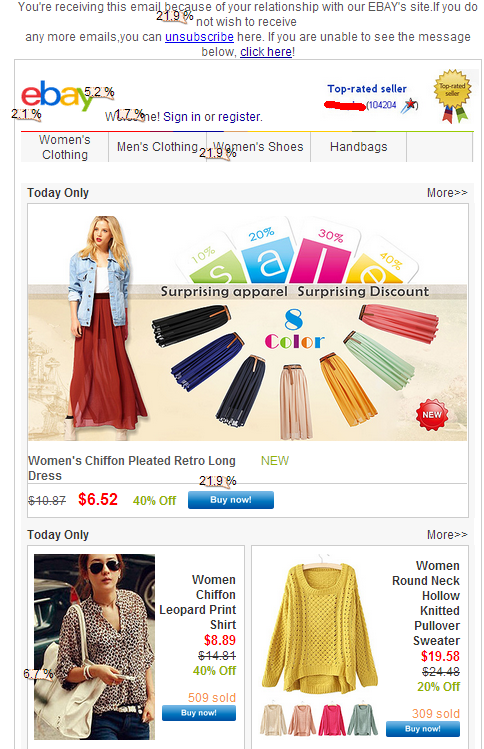484x749 pixels.
Task: Select the beige sweater color thumbnail
Action: click(x=273, y=719)
